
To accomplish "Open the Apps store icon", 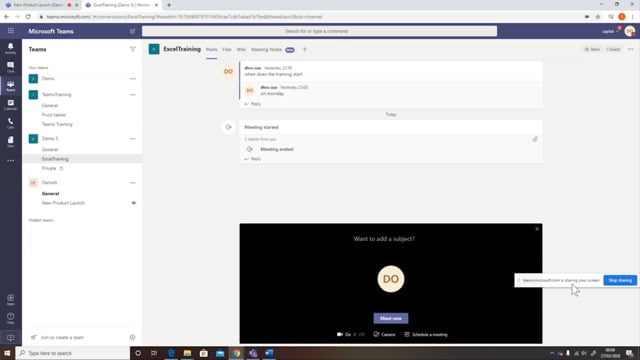I will pos(11,299).
